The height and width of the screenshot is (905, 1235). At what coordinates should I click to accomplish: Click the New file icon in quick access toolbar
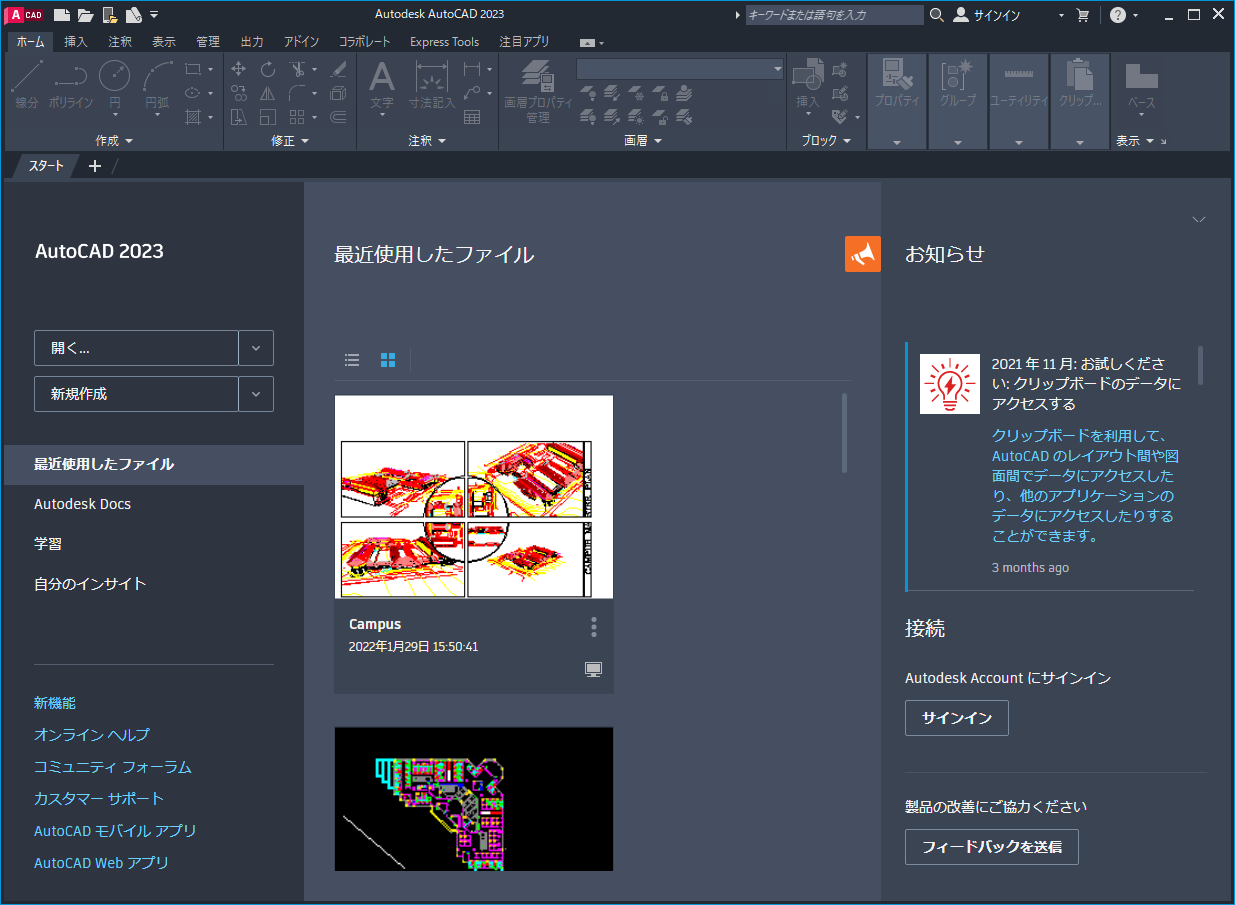(62, 14)
